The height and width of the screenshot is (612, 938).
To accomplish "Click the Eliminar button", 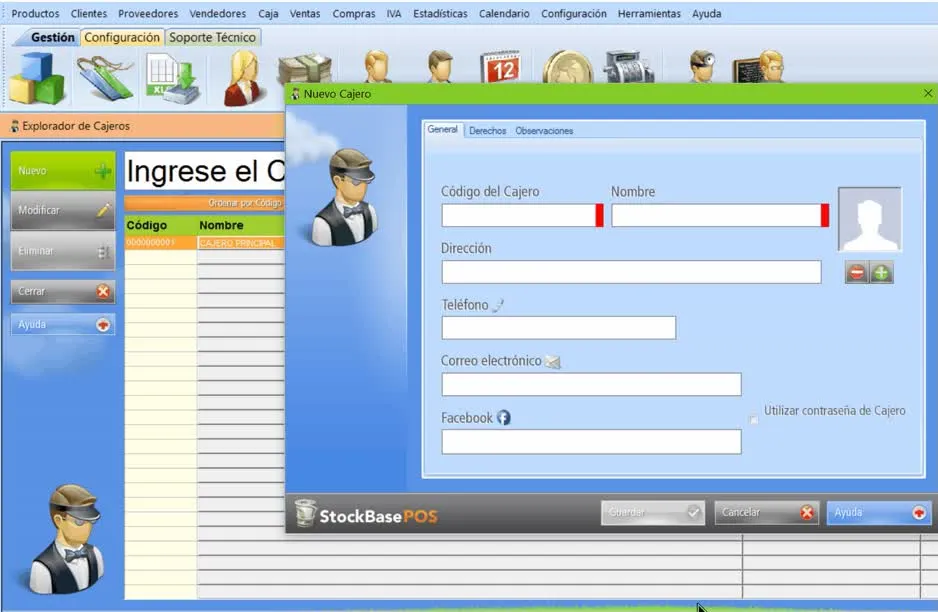I will [x=63, y=251].
